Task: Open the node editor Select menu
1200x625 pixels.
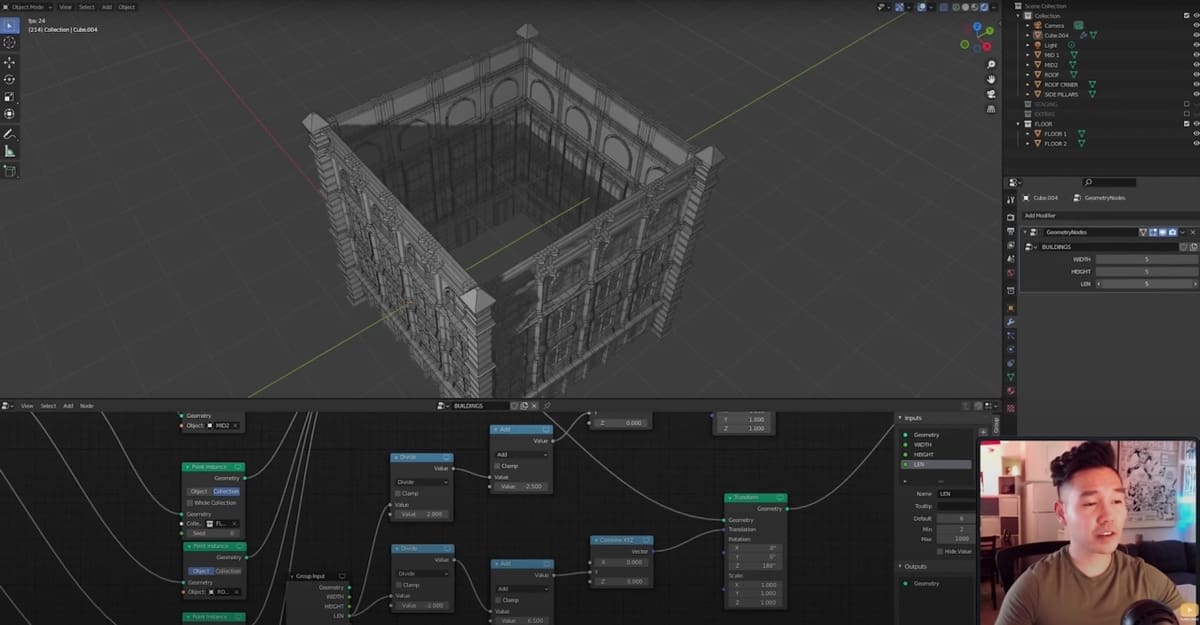Action: click(x=48, y=406)
